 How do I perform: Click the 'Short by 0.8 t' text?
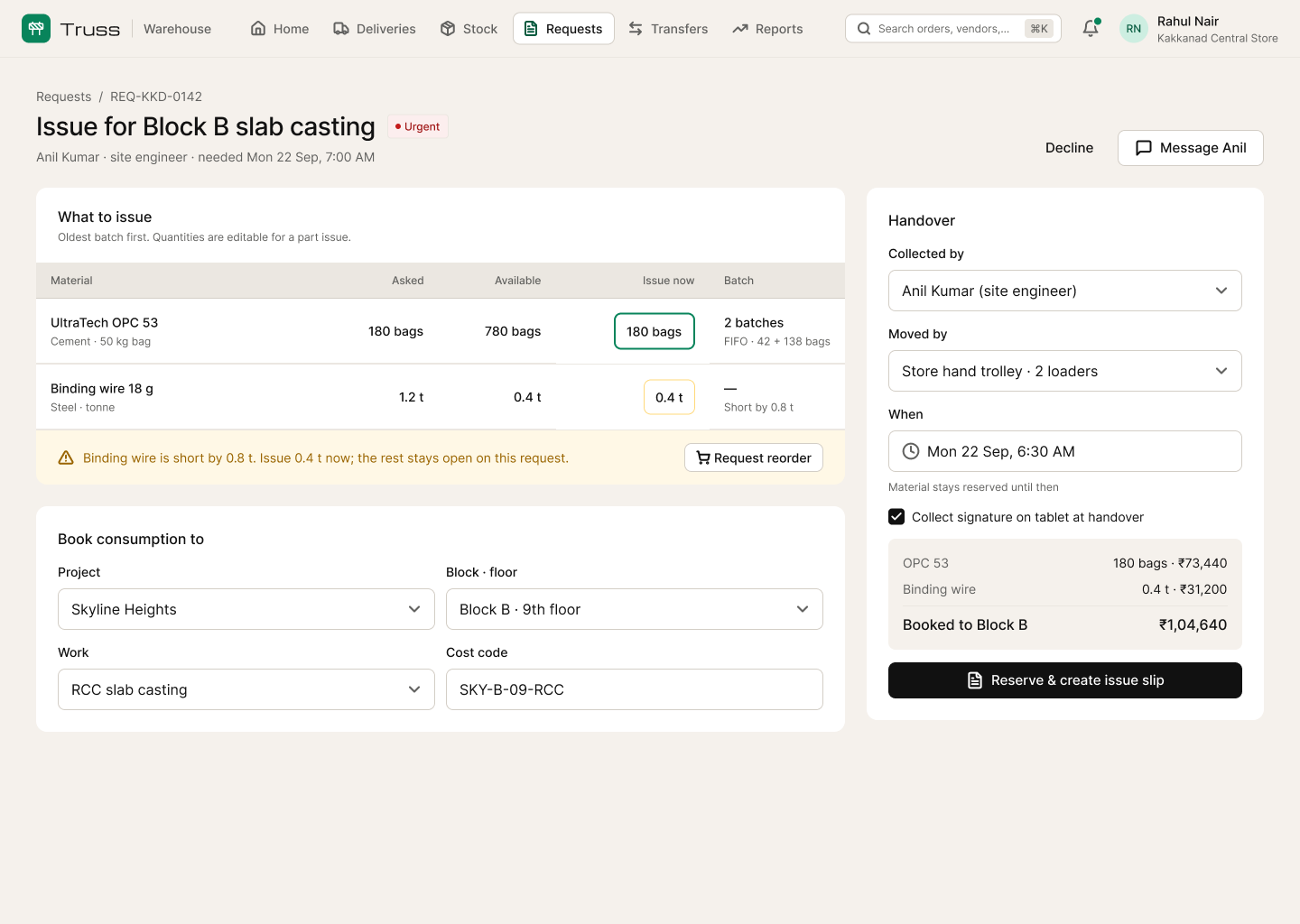758,407
